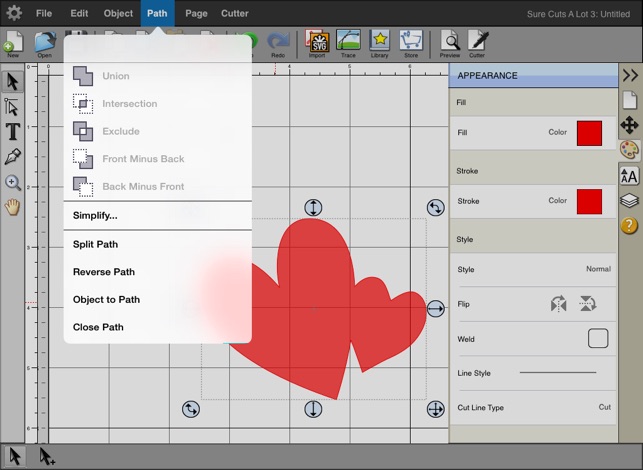
Task: Open the Store shopping cart icon
Action: (x=410, y=42)
